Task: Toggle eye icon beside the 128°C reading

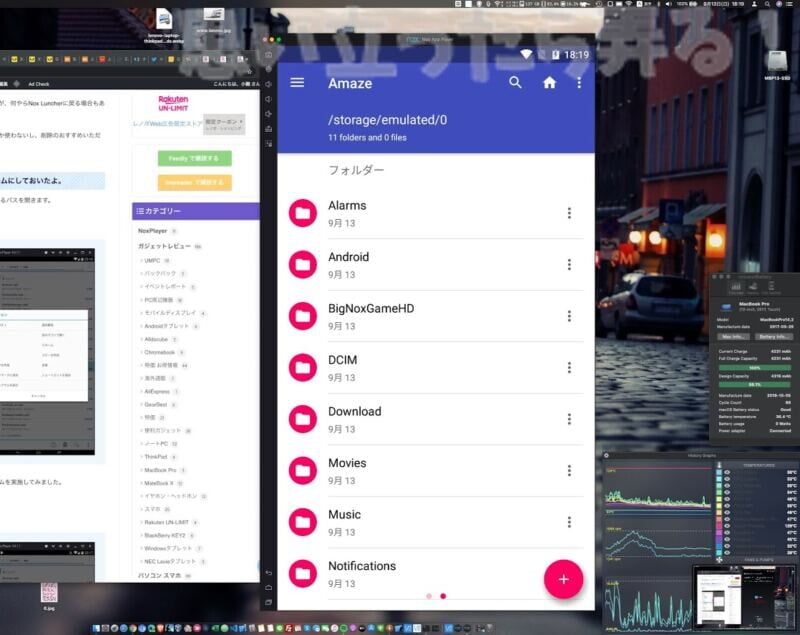Action: [727, 526]
